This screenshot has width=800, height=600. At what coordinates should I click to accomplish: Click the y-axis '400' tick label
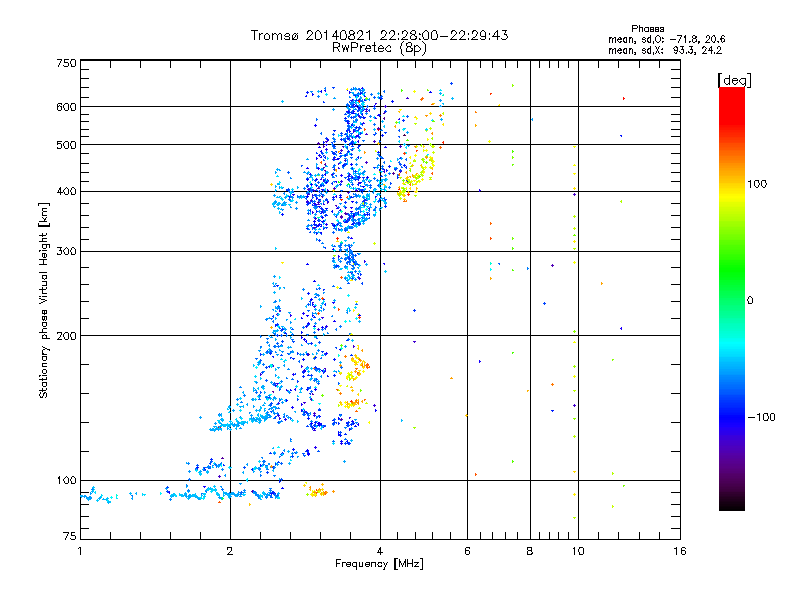tap(66, 192)
